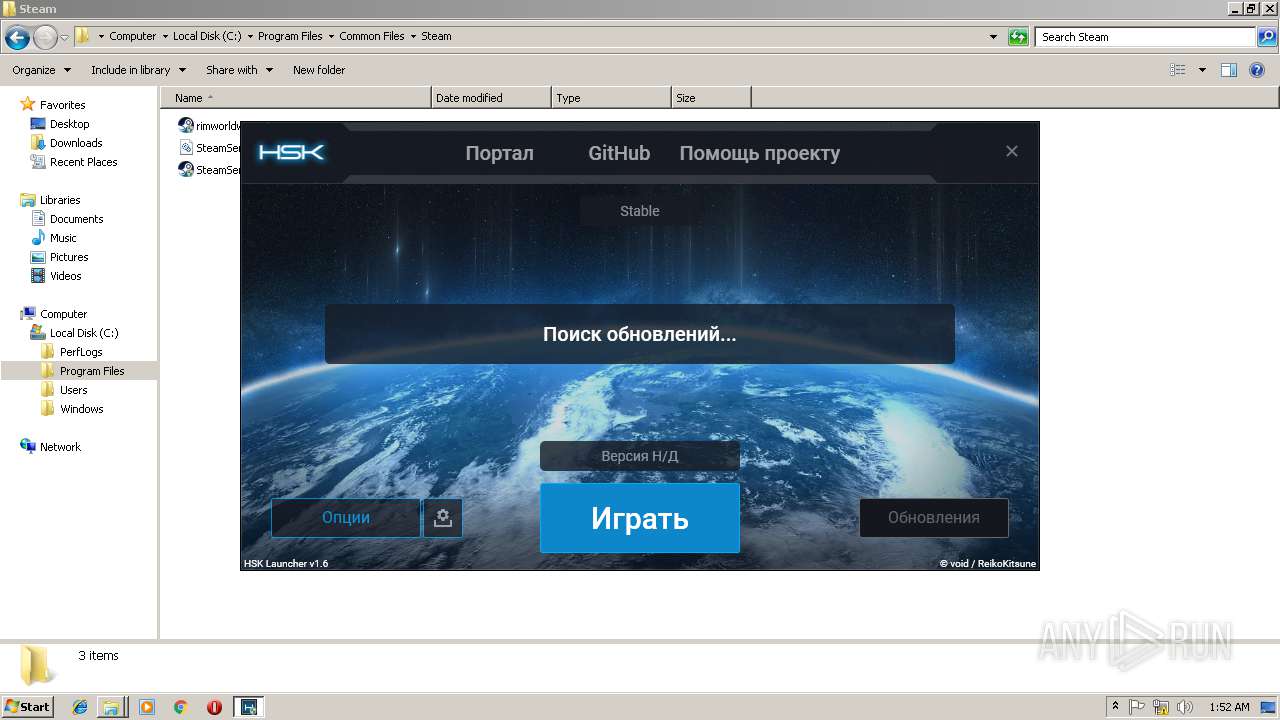The image size is (1280, 720).
Task: Click the network tray icon
Action: [1161, 707]
